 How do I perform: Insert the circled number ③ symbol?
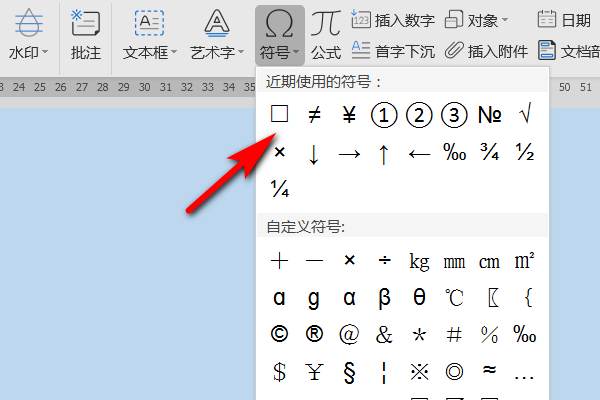click(454, 114)
